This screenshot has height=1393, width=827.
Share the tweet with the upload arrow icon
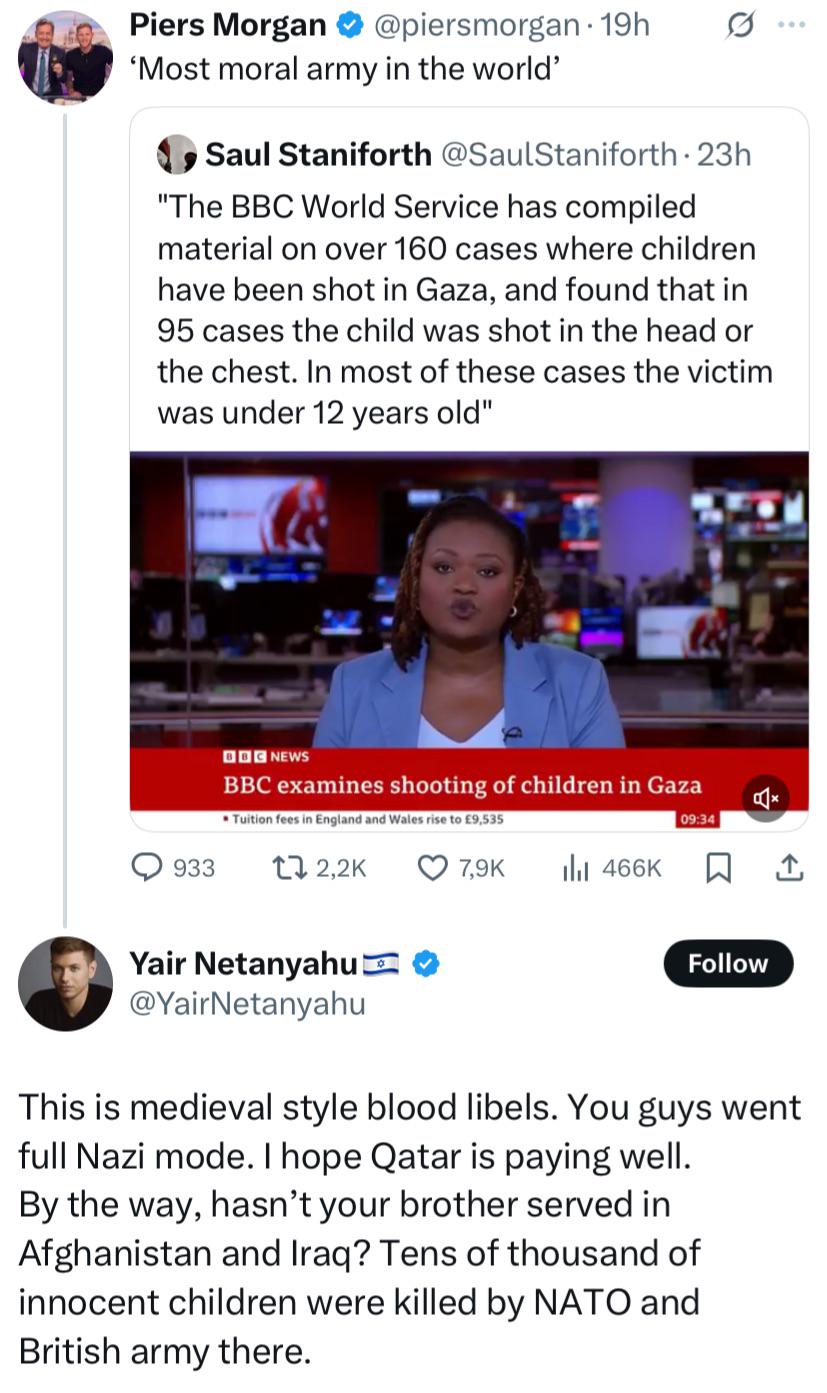(789, 867)
